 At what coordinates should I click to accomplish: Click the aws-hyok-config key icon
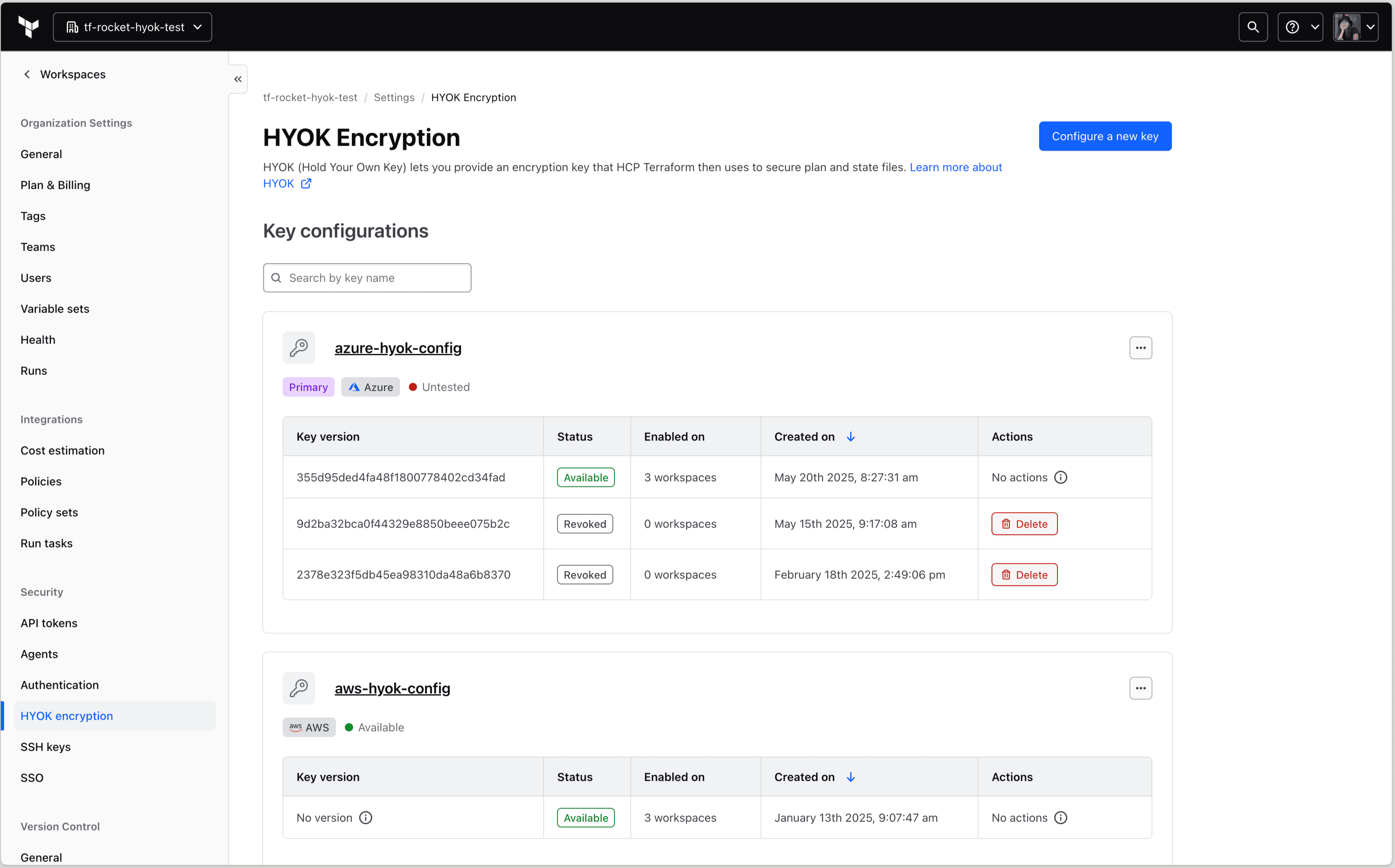pyautogui.click(x=298, y=688)
